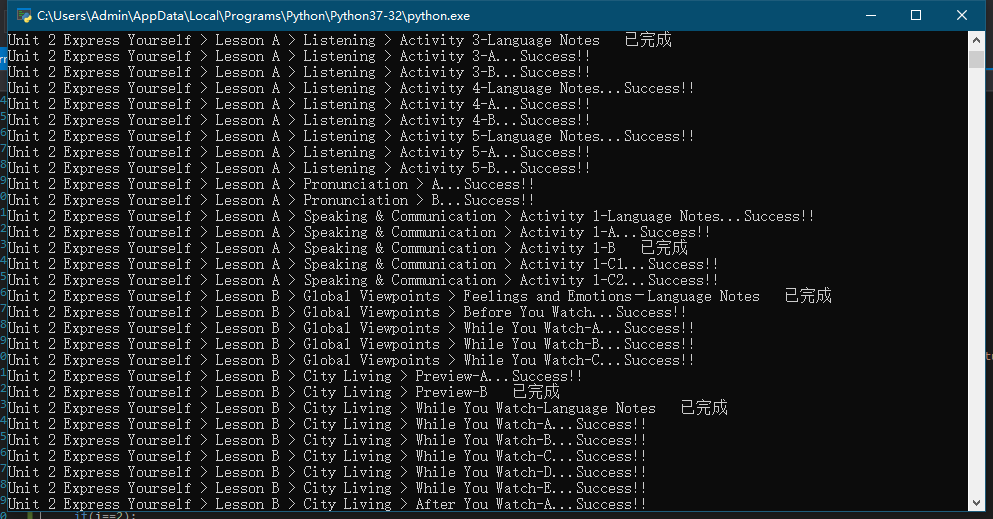Click the 'Global Viewpoints > While You Watch-A...Success!!' line
Image resolution: width=993 pixels, height=519 pixels.
(351, 328)
